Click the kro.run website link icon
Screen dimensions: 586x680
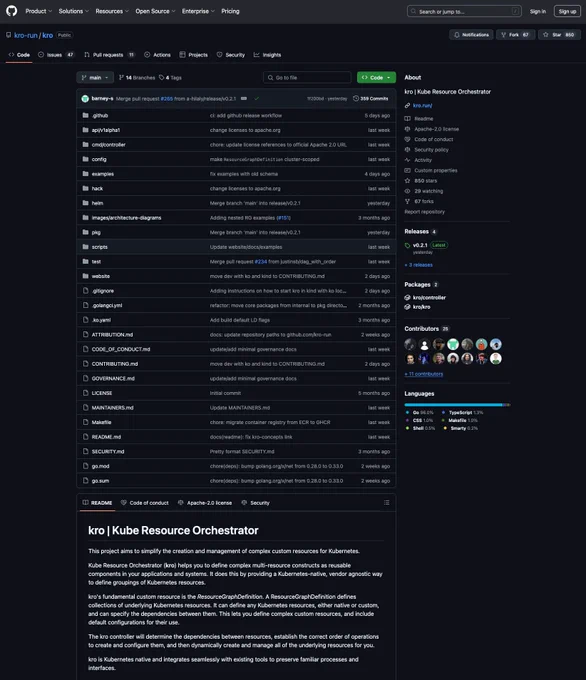407,105
